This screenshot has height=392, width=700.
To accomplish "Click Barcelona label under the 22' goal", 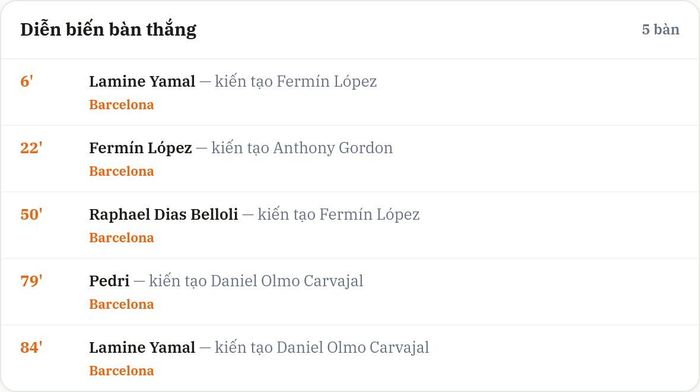I will (x=121, y=171).
